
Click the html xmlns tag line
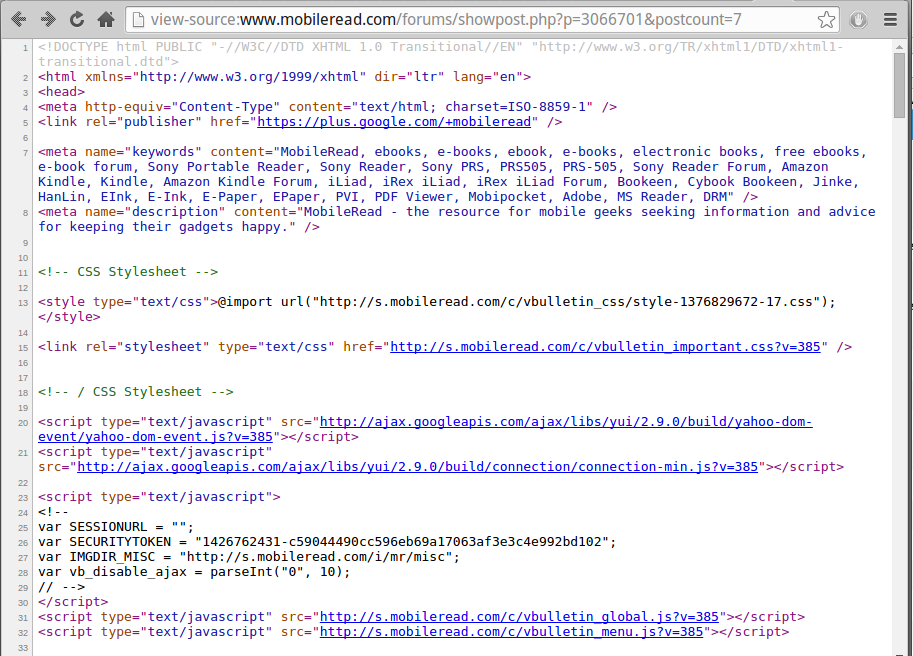[x=284, y=76]
